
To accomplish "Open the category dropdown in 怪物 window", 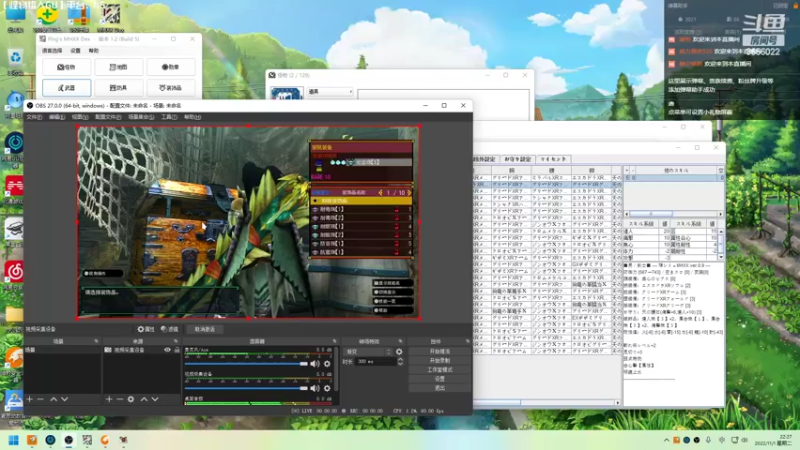I will (330, 92).
